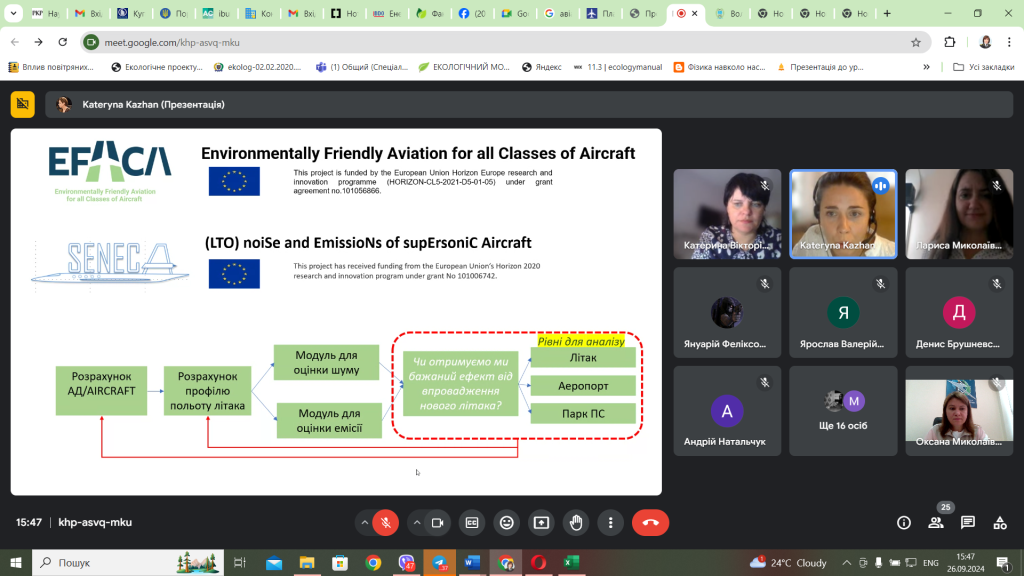Open the emoji reactions panel
Screen dimensions: 1024x576
(507, 522)
